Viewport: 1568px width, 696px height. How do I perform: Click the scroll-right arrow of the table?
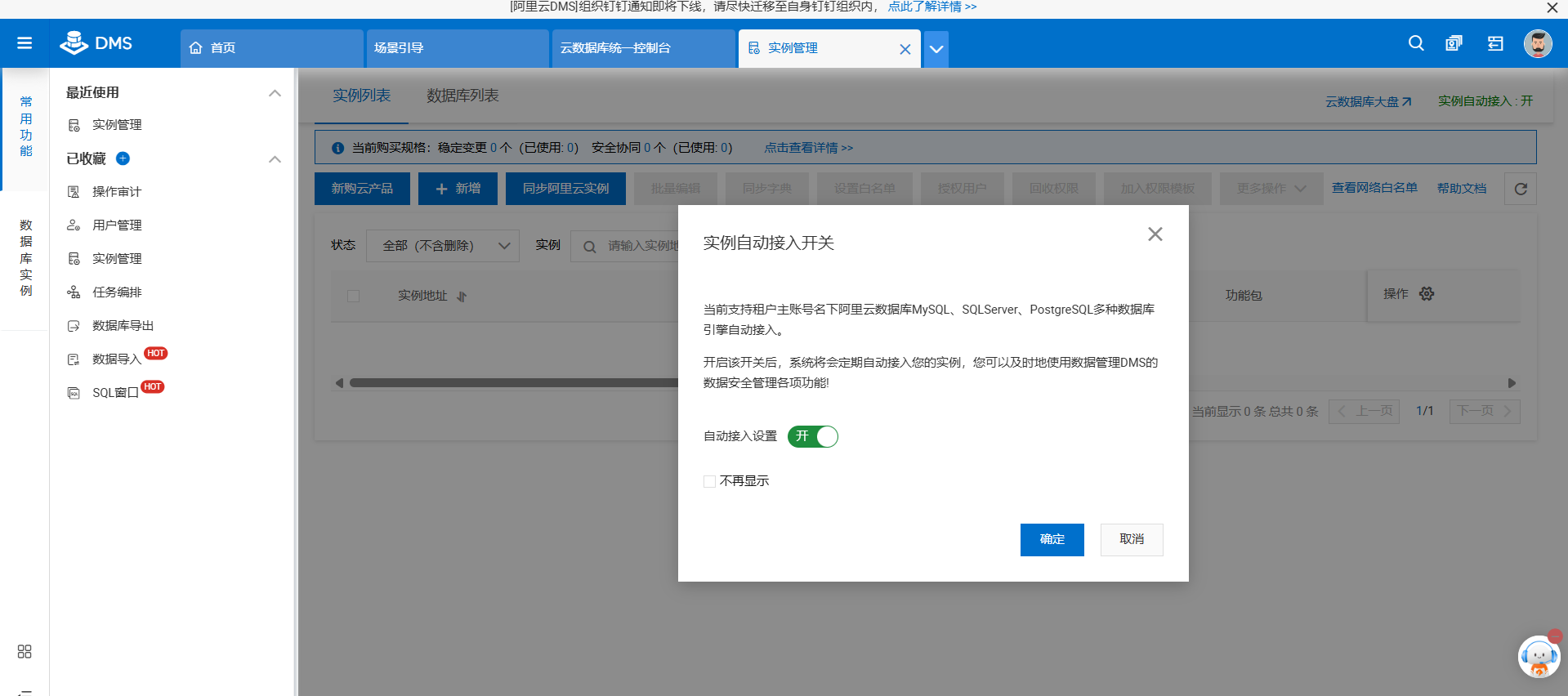pyautogui.click(x=1512, y=383)
